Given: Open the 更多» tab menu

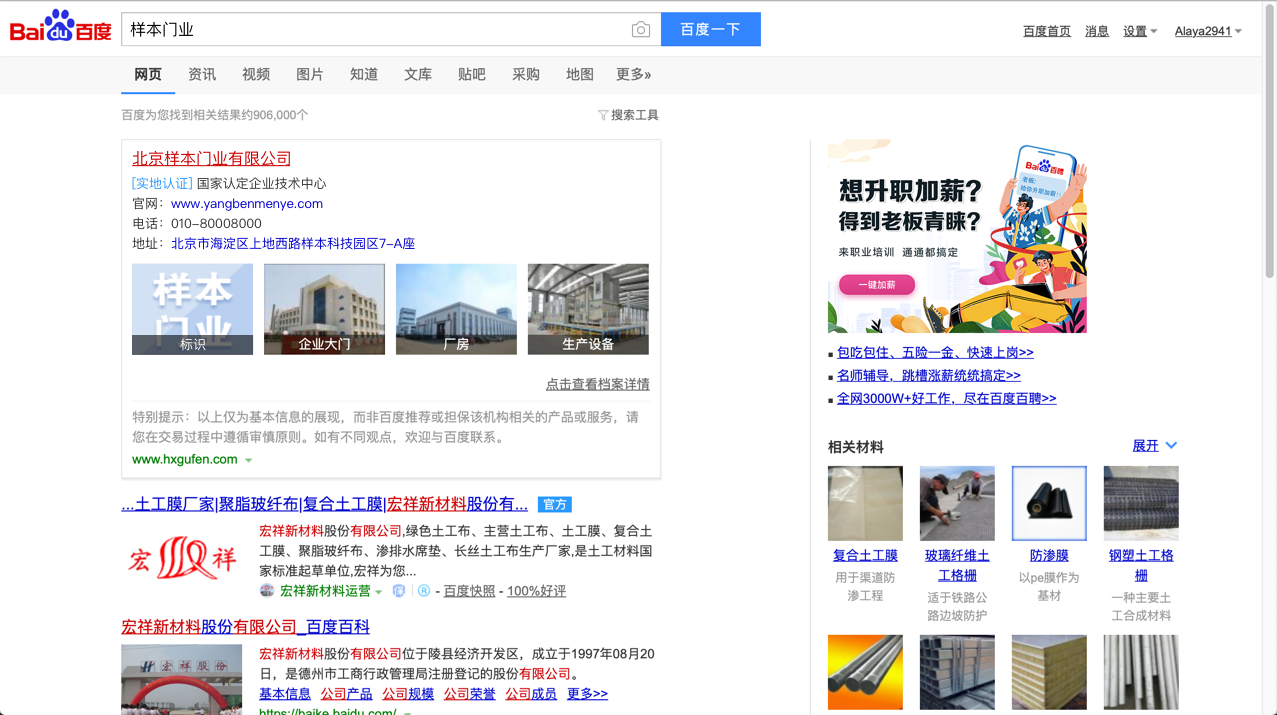Looking at the screenshot, I should pos(633,74).
